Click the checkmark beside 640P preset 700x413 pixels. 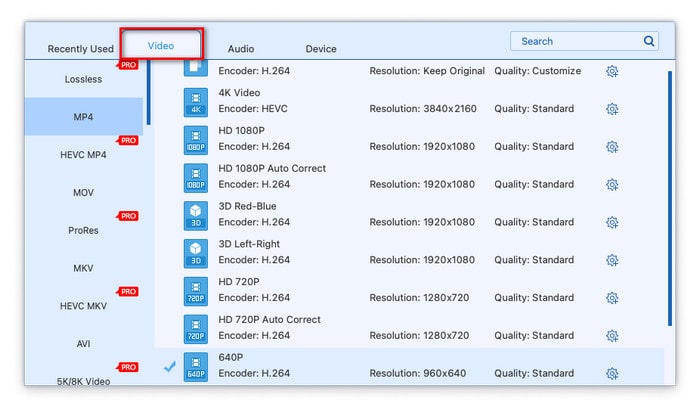(x=169, y=367)
